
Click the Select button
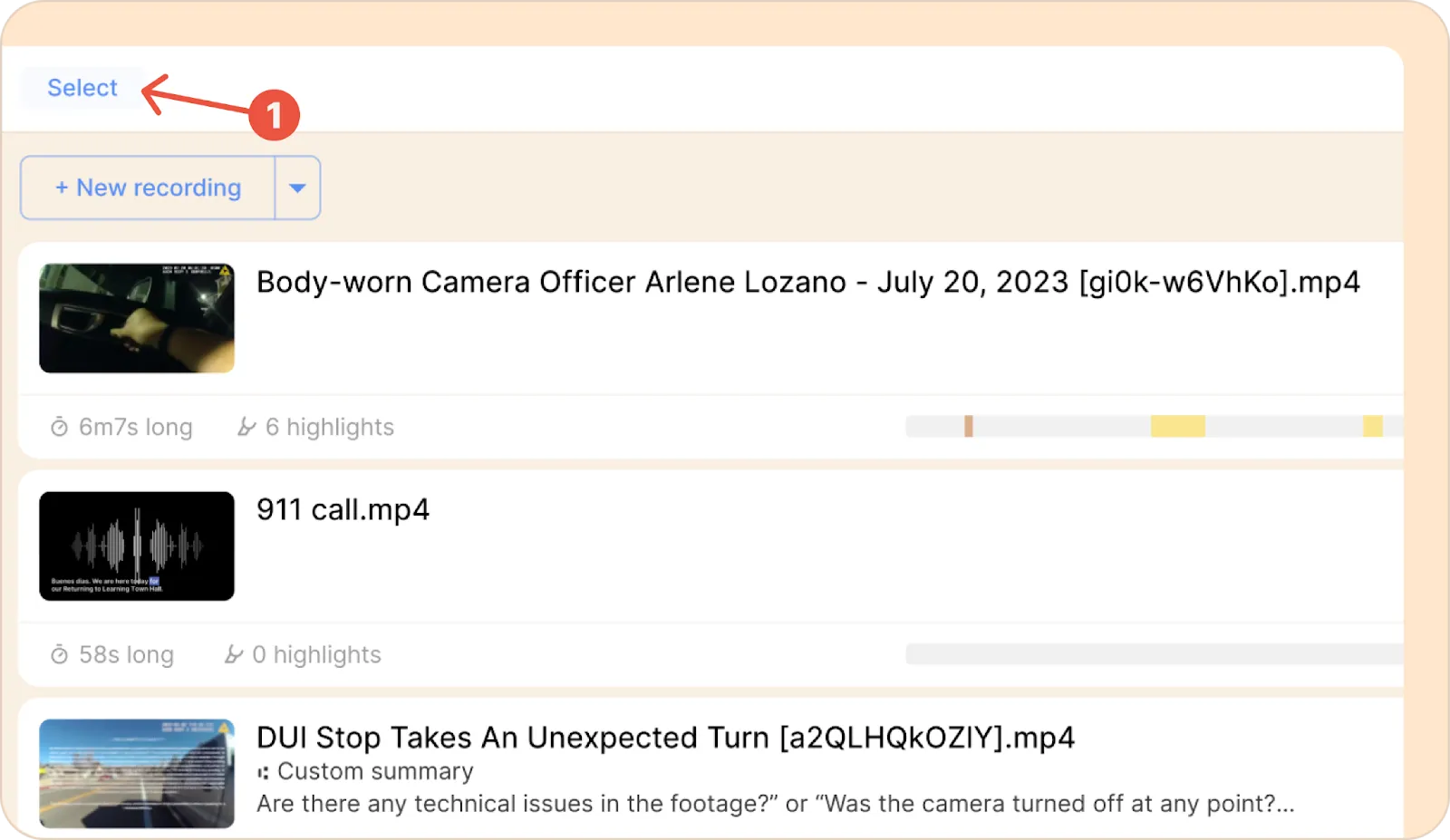click(x=82, y=88)
